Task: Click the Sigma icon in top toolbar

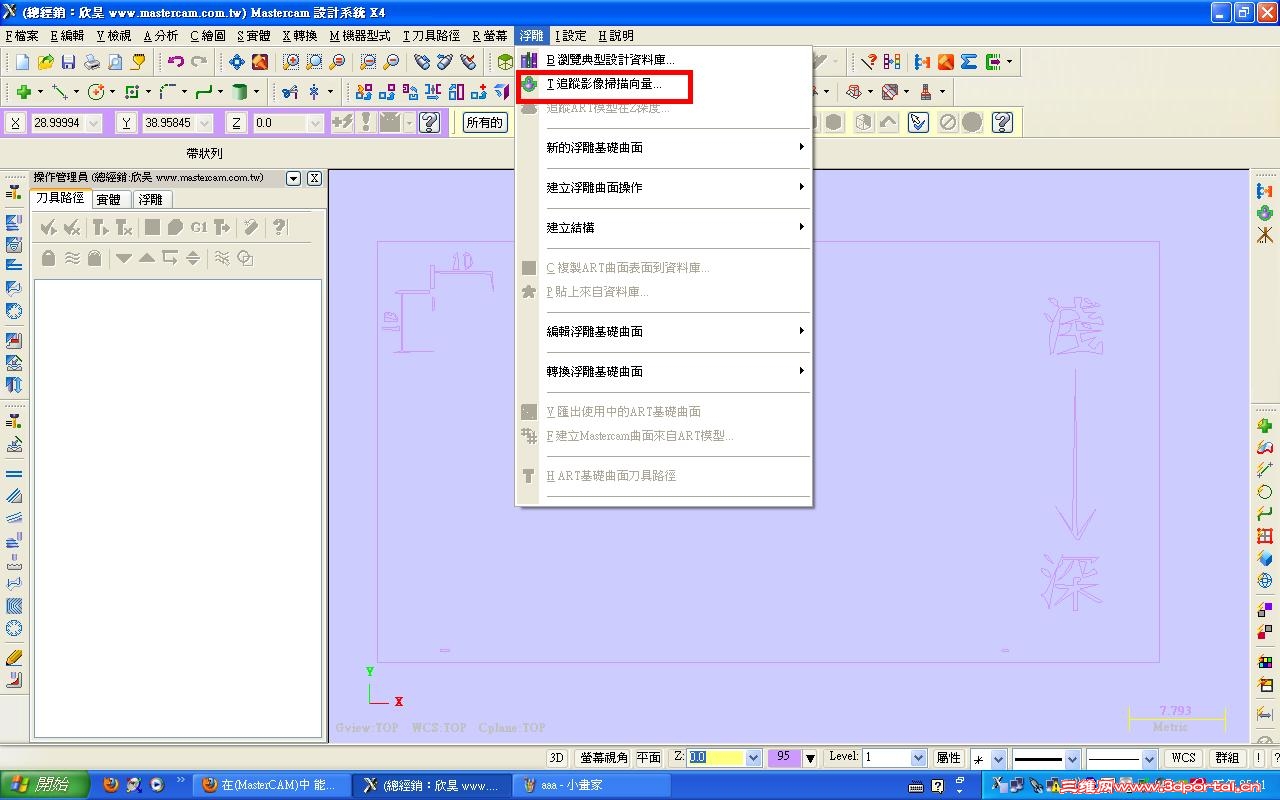Action: (x=969, y=62)
